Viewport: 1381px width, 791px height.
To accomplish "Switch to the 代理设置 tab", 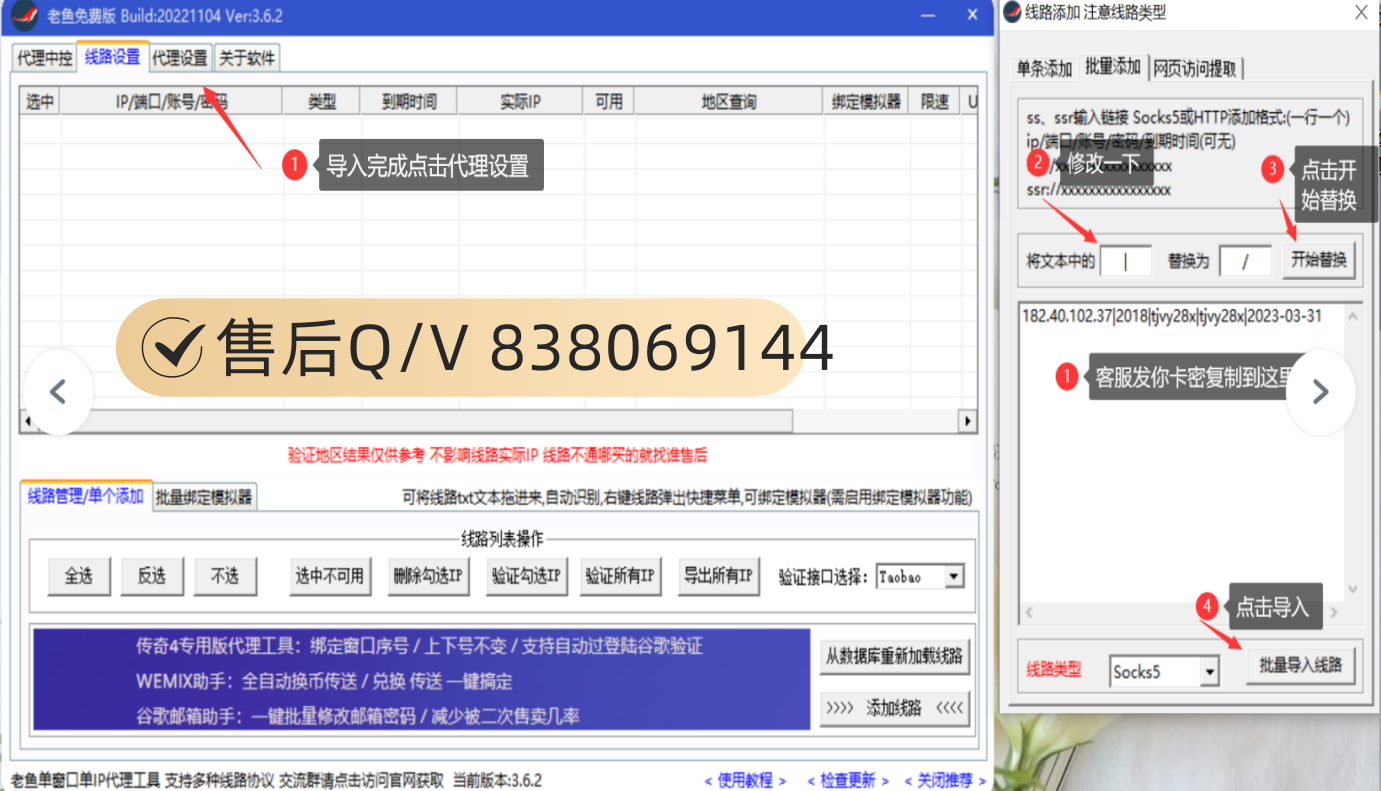I will pyautogui.click(x=180, y=58).
